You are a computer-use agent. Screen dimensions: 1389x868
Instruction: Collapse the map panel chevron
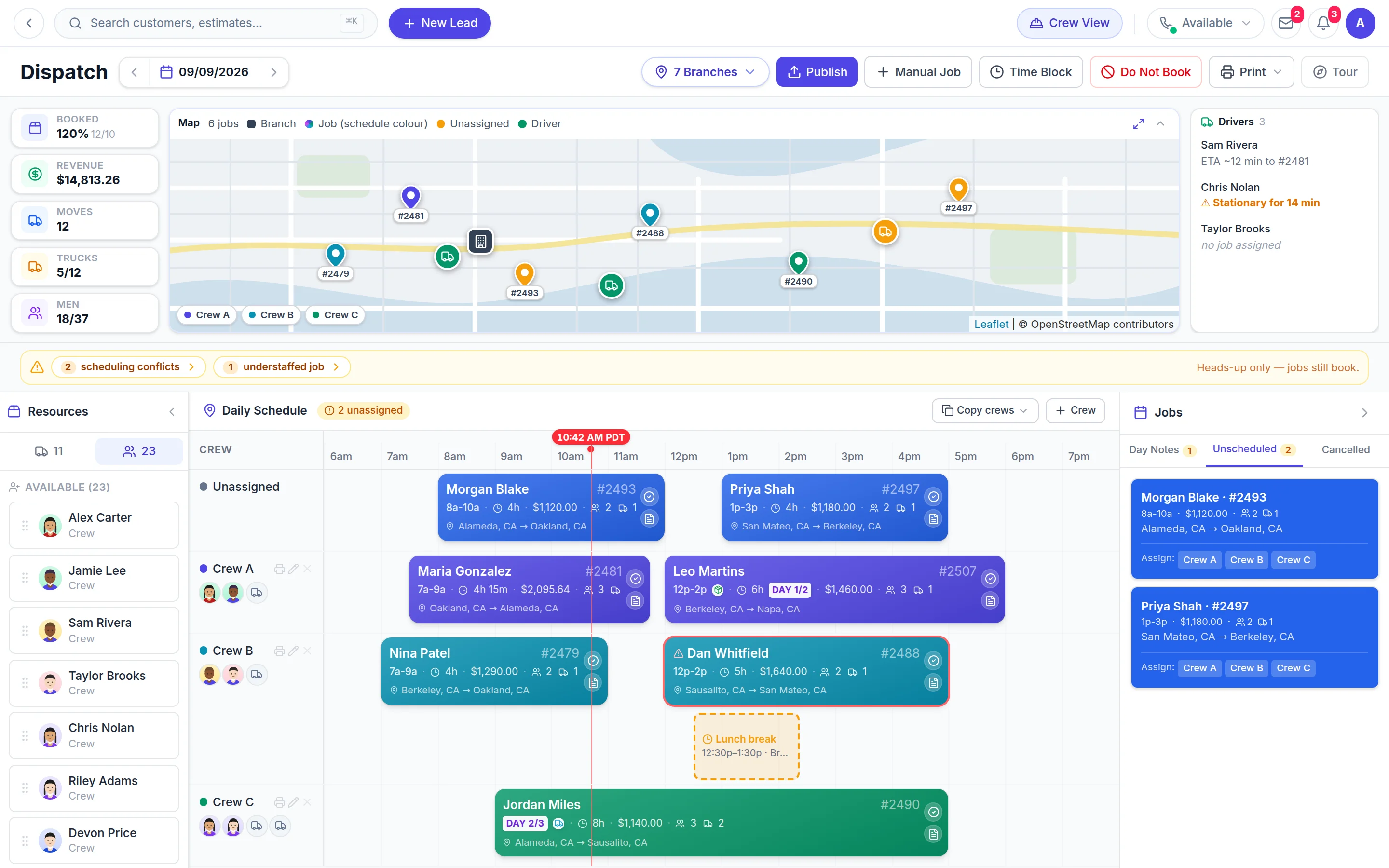coord(1160,123)
